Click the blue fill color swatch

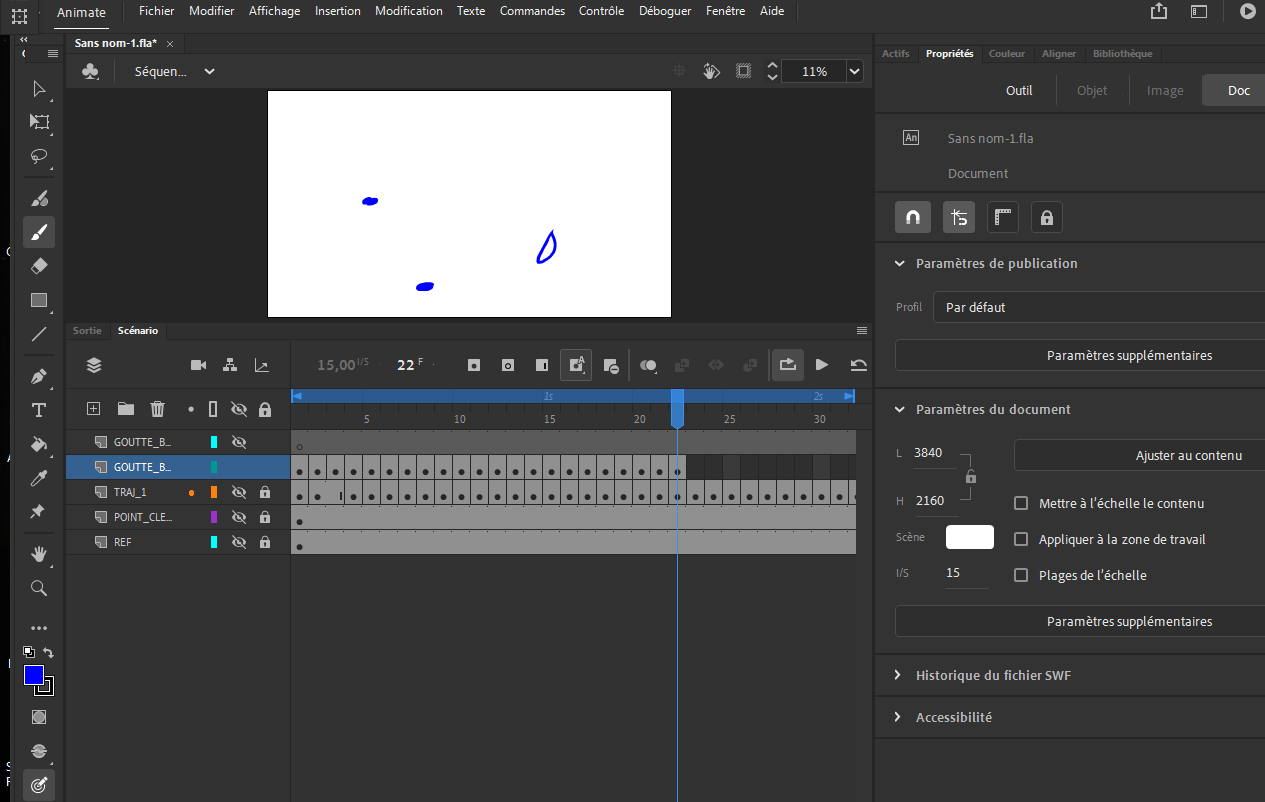pos(34,675)
